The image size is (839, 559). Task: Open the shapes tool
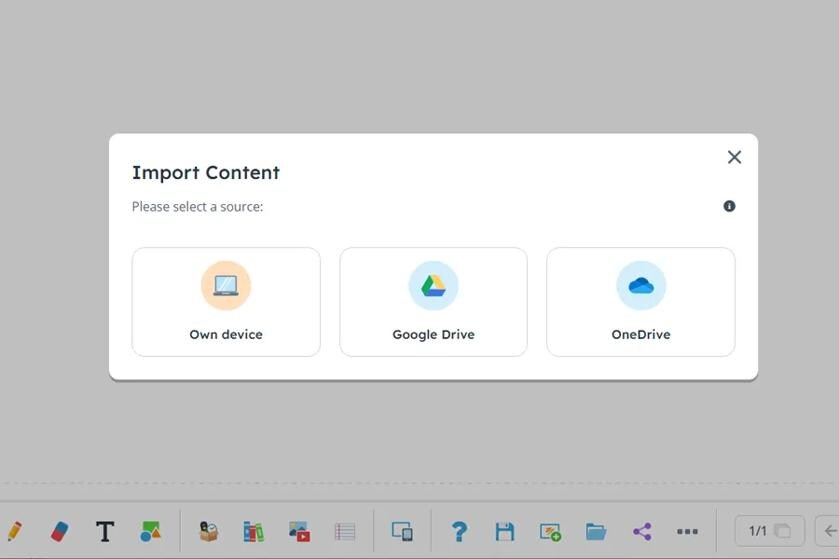(150, 531)
